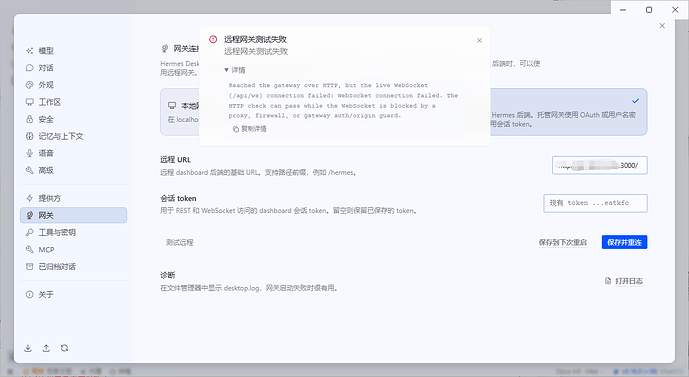The width and height of the screenshot is (689, 377).
Task: Select the 已归档对话 archive icon
Action: tap(29, 267)
